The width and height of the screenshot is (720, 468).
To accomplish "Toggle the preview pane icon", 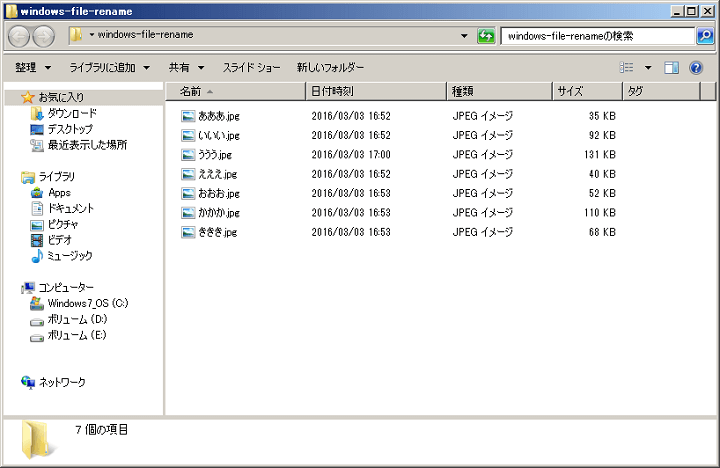I will [671, 68].
